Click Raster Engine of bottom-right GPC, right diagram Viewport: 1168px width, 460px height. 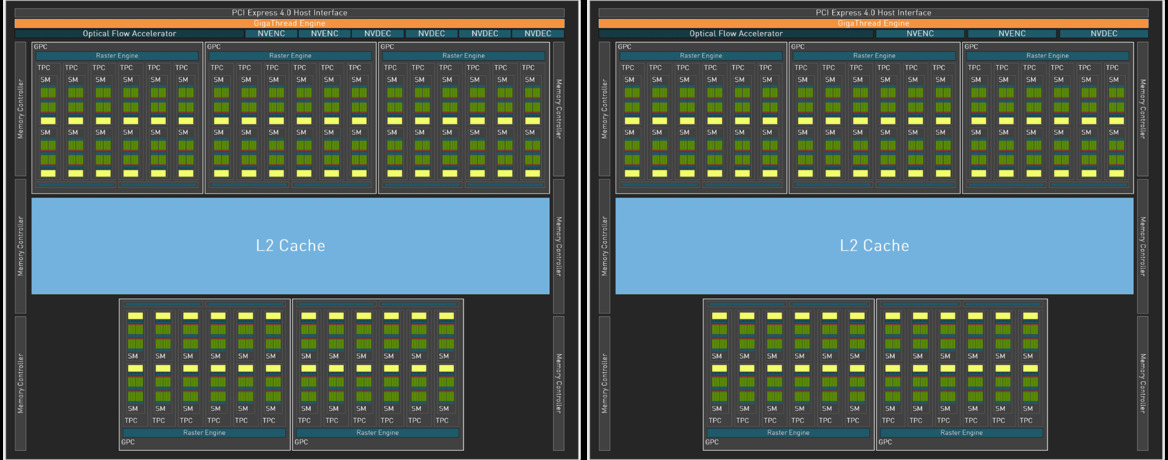(961, 432)
